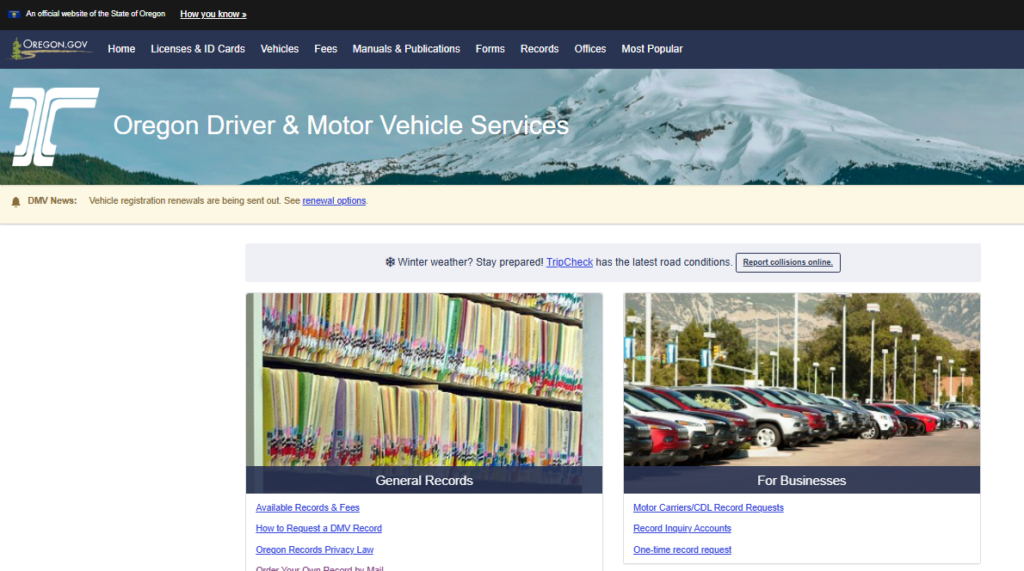Click Oregon Driver & Motor Vehicle Services title
The height and width of the screenshot is (571, 1024).
click(x=340, y=126)
